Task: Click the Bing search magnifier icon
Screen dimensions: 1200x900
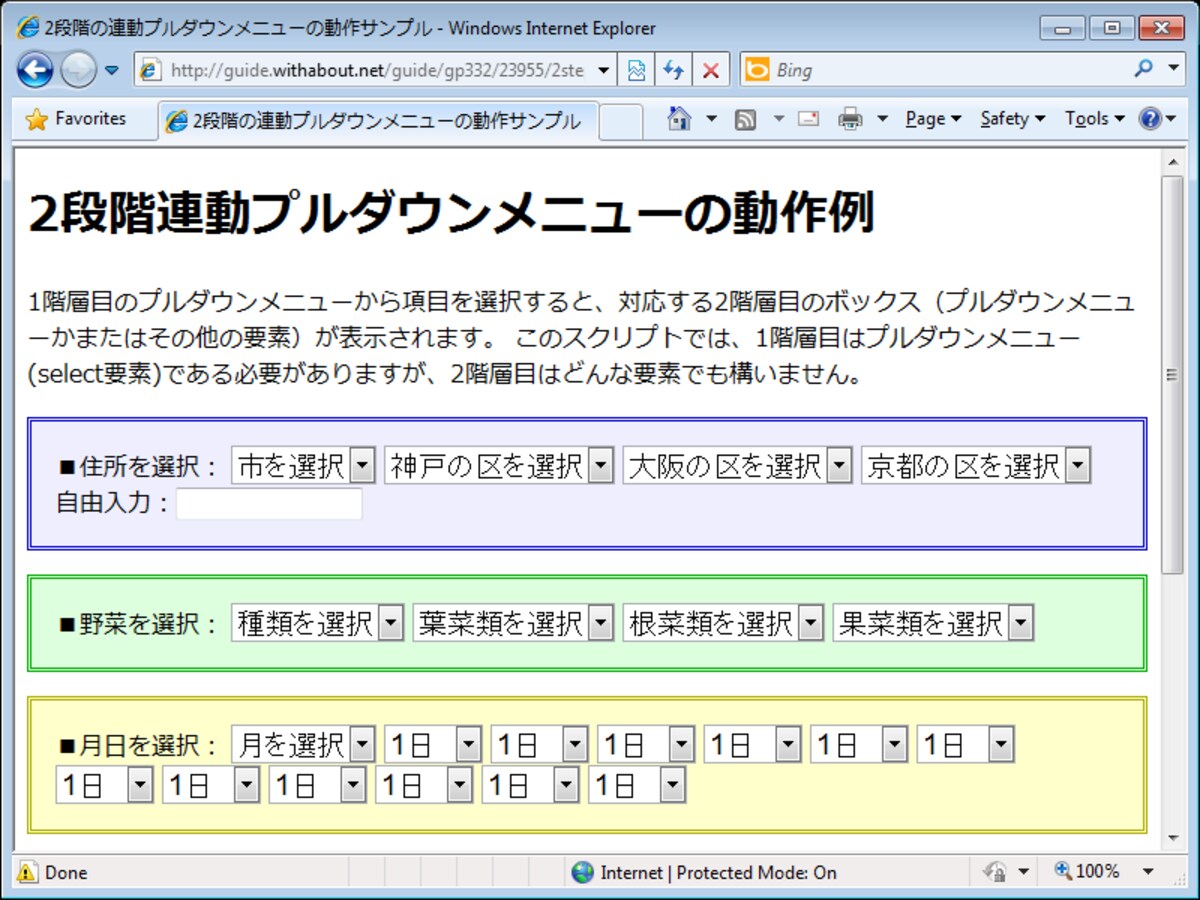Action: (x=1144, y=69)
